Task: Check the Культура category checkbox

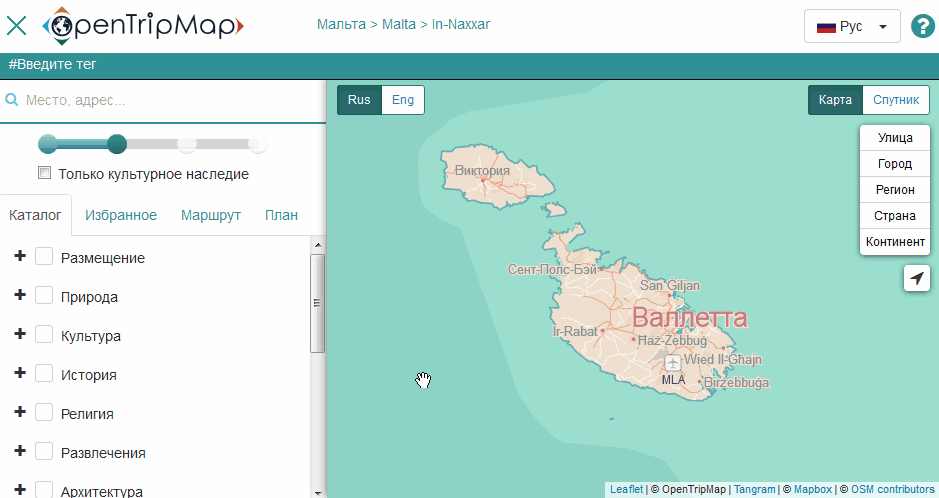Action: [x=44, y=335]
